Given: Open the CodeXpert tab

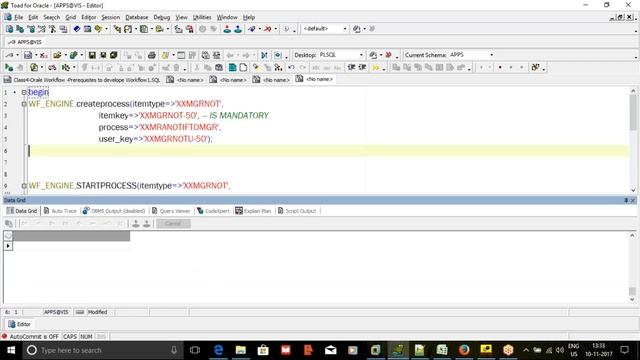Looking at the screenshot, I should pos(213,211).
